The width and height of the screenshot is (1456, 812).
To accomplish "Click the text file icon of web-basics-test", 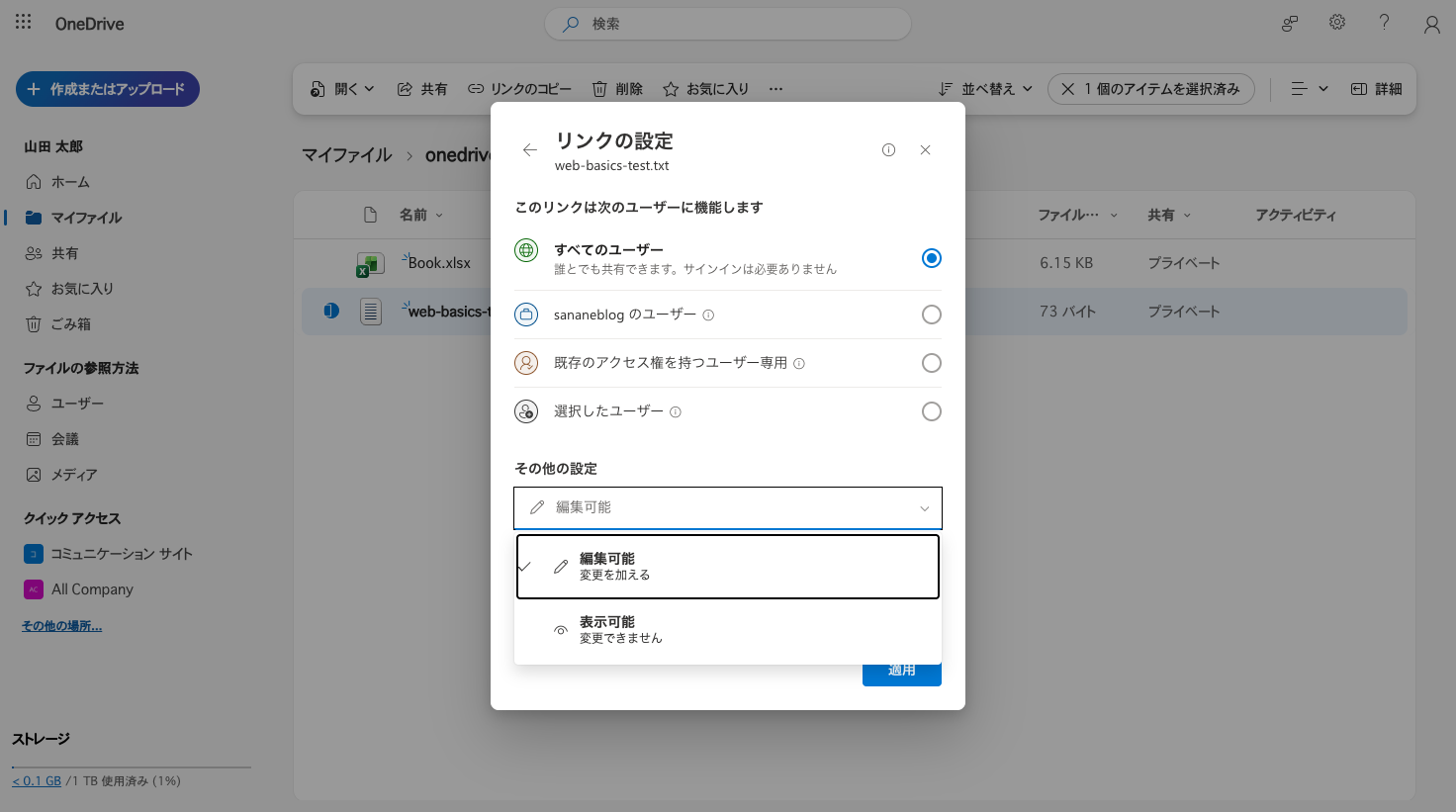I will click(371, 312).
